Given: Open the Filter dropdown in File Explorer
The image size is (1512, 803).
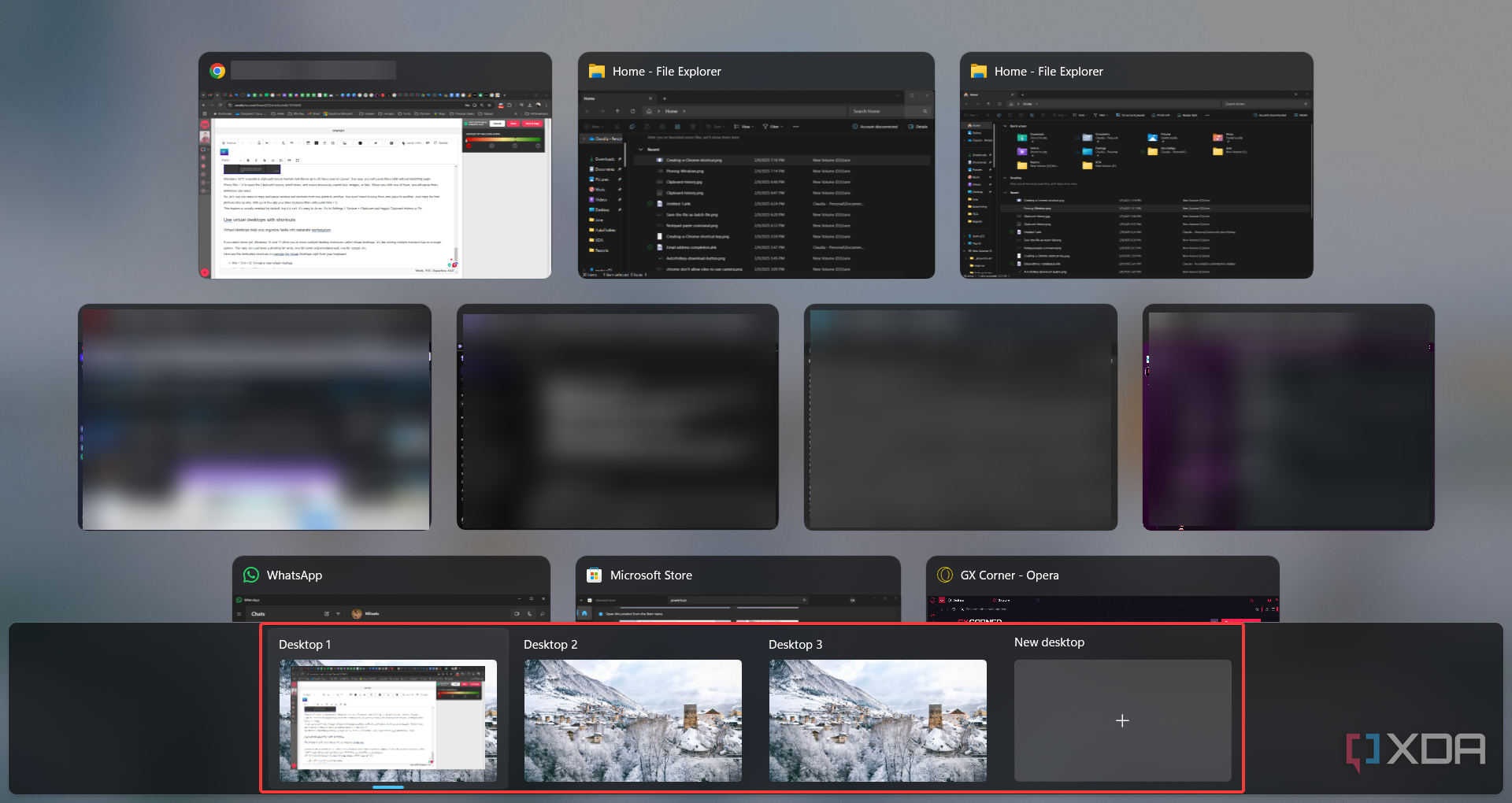Looking at the screenshot, I should click(774, 127).
